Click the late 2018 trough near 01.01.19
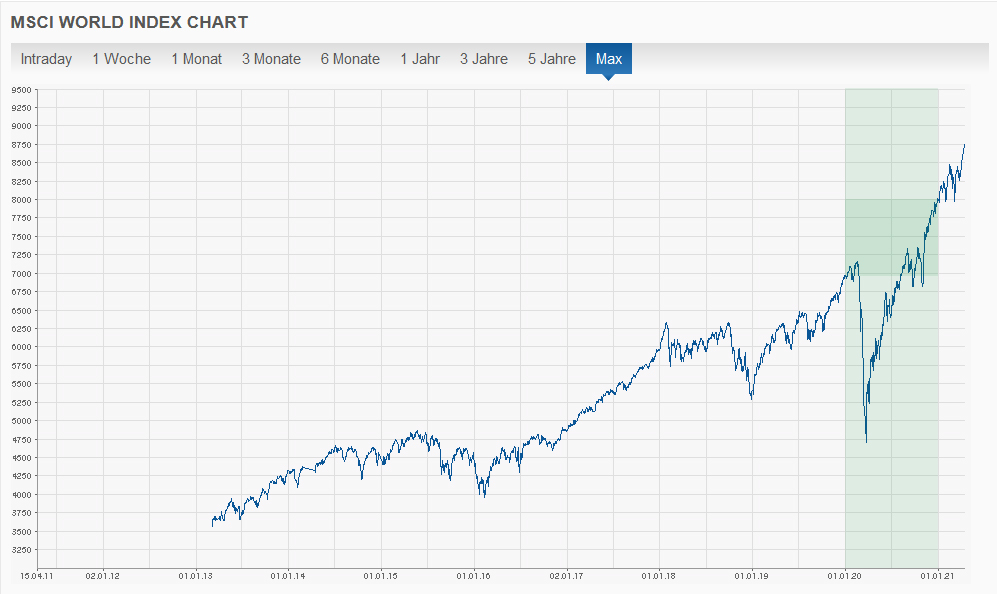Viewport: 997px width, 594px height. 752,398
